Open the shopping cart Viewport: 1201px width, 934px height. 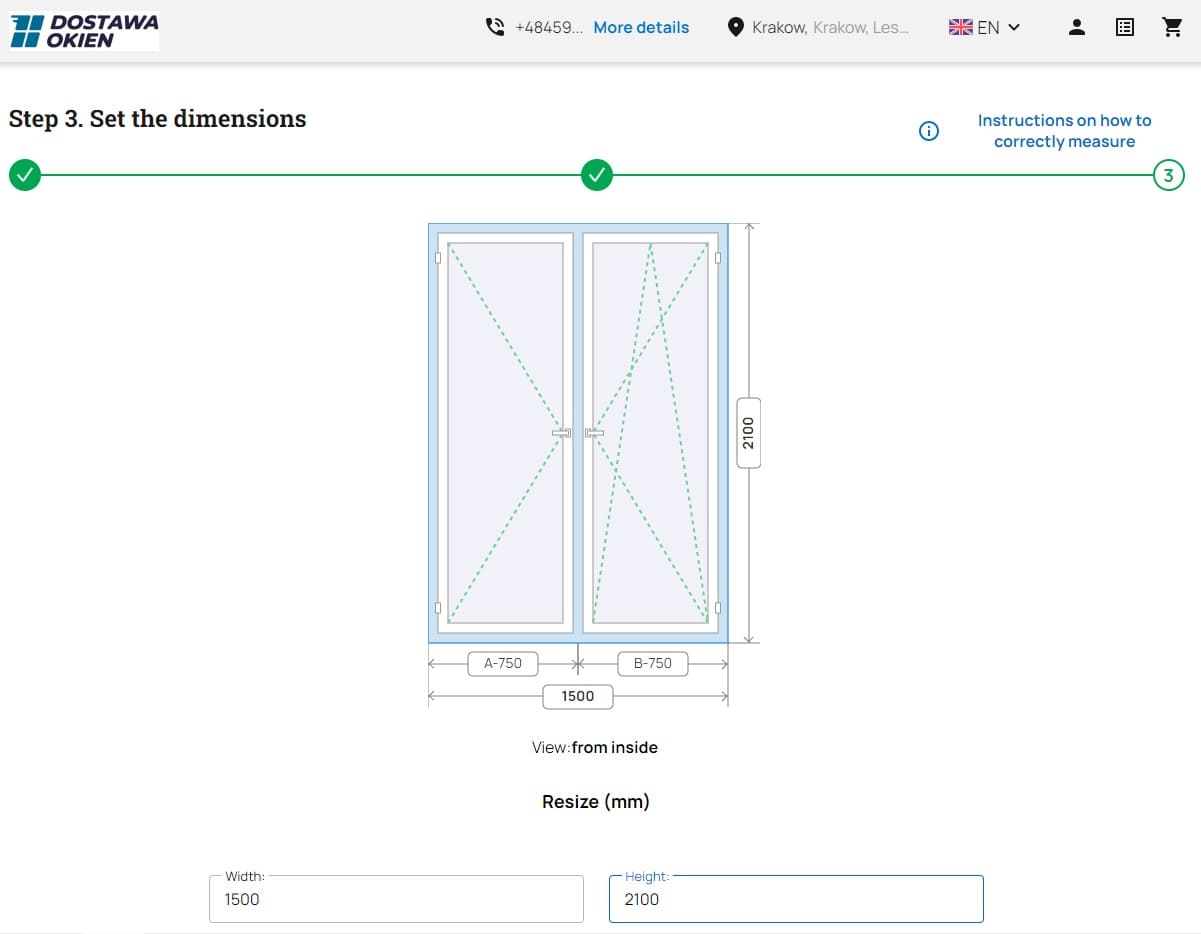point(1173,27)
